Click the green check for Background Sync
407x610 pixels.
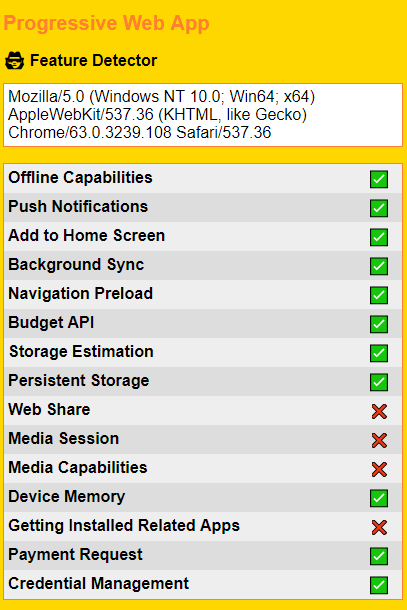pyautogui.click(x=379, y=266)
